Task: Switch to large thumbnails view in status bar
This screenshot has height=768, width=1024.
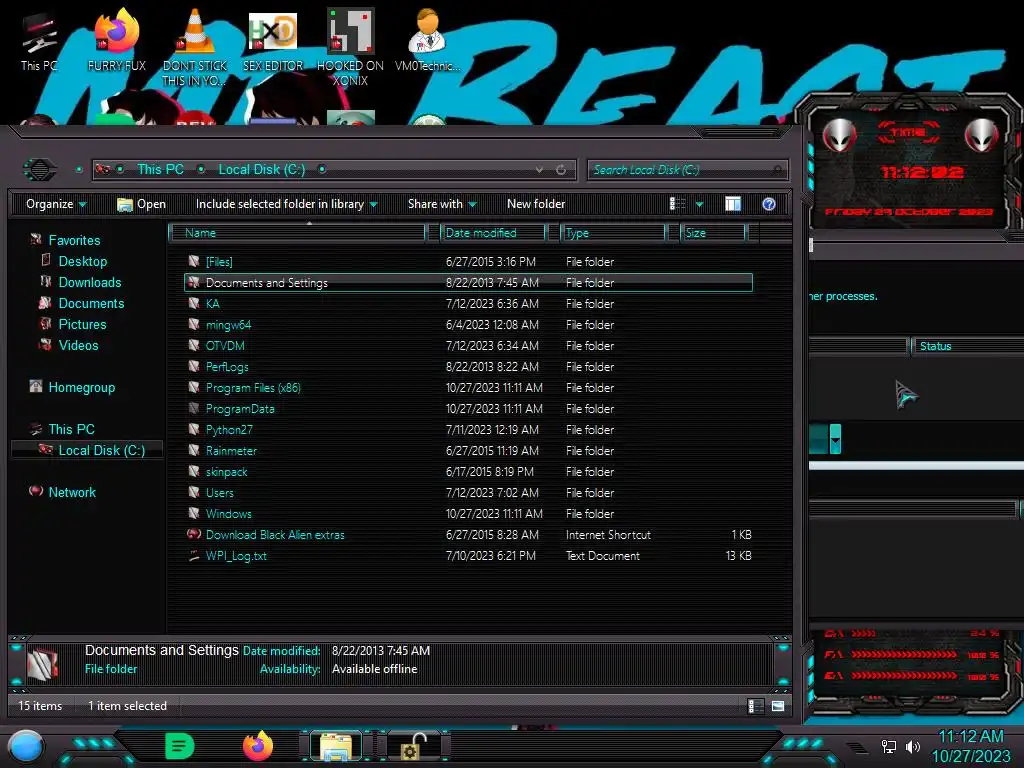Action: coord(778,706)
